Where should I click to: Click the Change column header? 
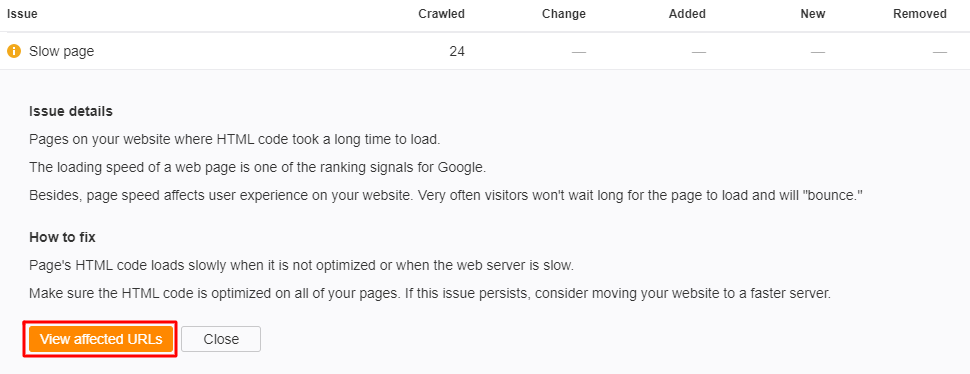(564, 14)
